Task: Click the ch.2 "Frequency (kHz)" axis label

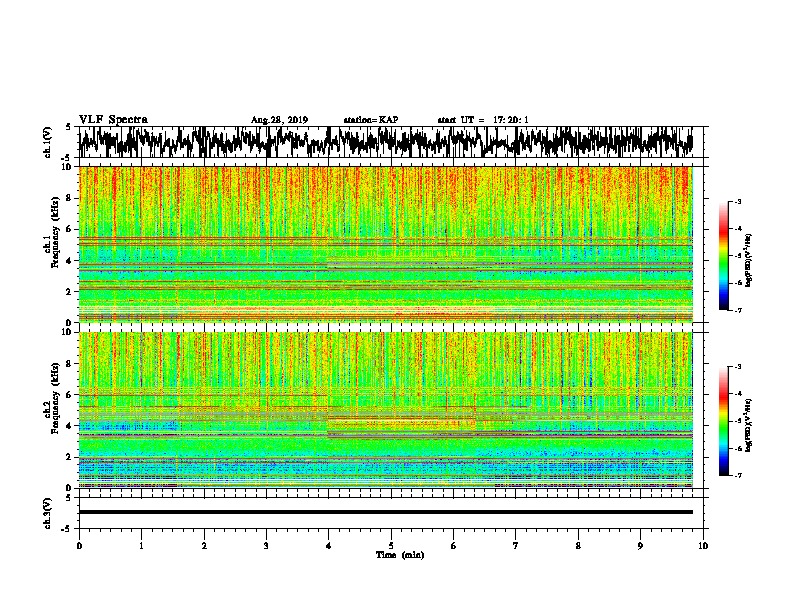Action: click(55, 398)
